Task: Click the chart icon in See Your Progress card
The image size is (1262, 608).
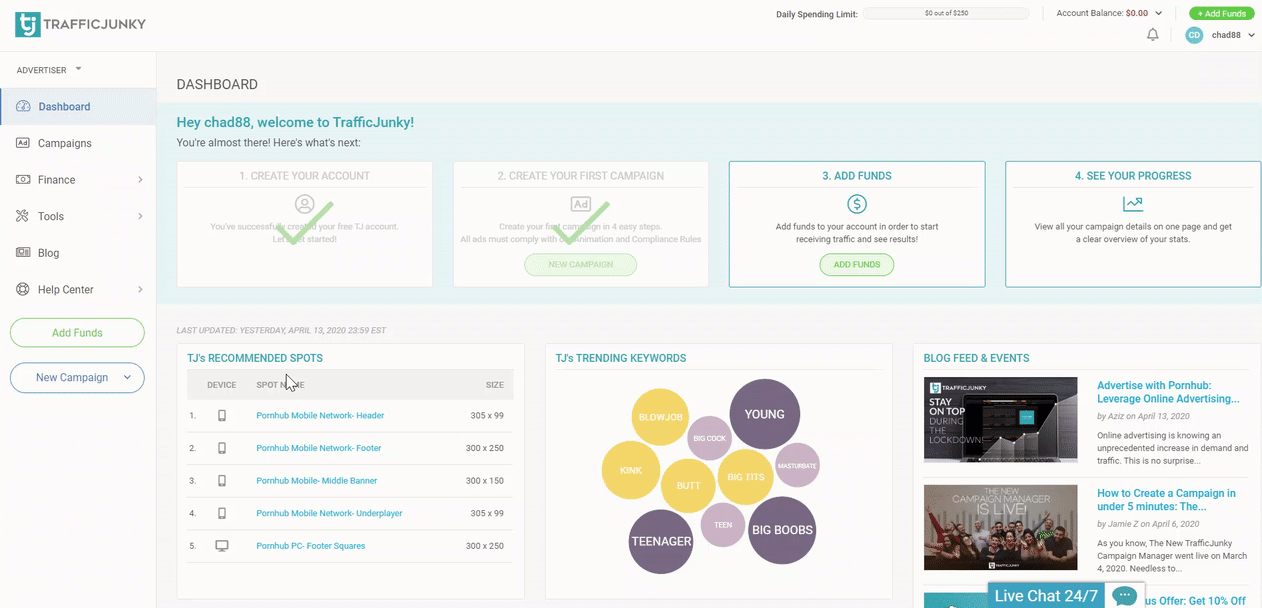Action: pos(1133,204)
